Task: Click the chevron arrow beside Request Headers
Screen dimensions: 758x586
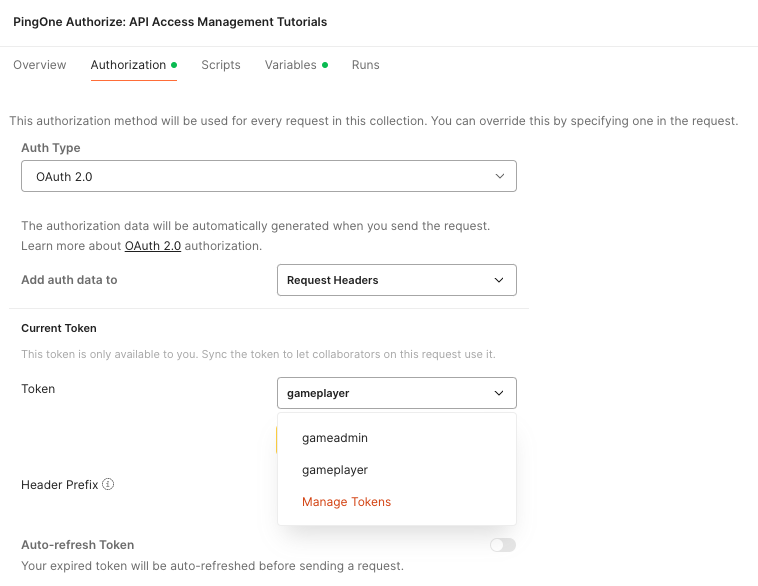Action: click(x=499, y=280)
